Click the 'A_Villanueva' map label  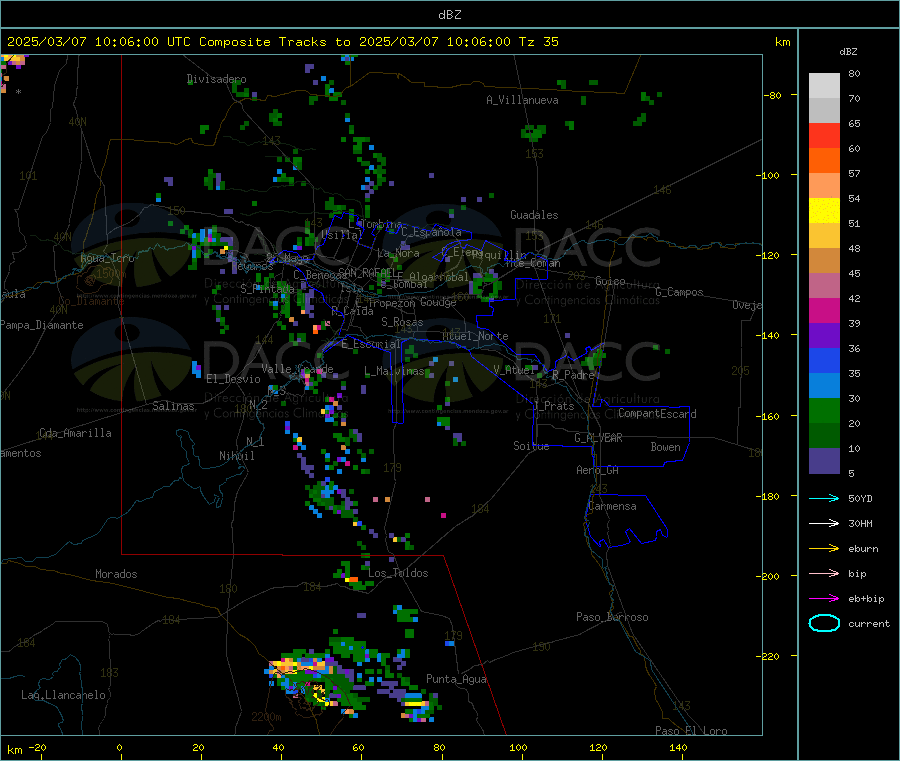click(522, 100)
